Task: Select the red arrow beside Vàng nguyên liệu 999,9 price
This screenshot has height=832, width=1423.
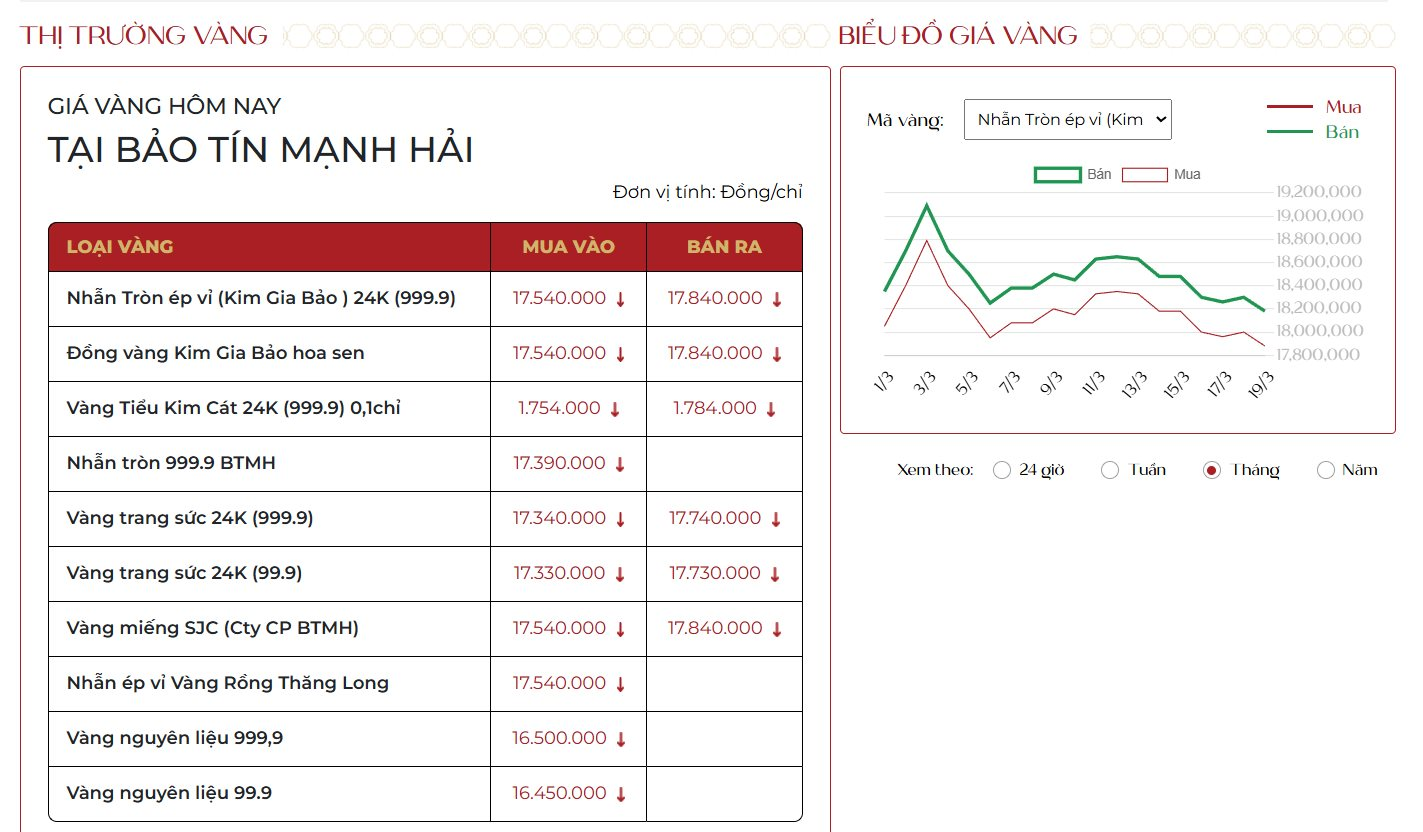Action: pyautogui.click(x=619, y=738)
